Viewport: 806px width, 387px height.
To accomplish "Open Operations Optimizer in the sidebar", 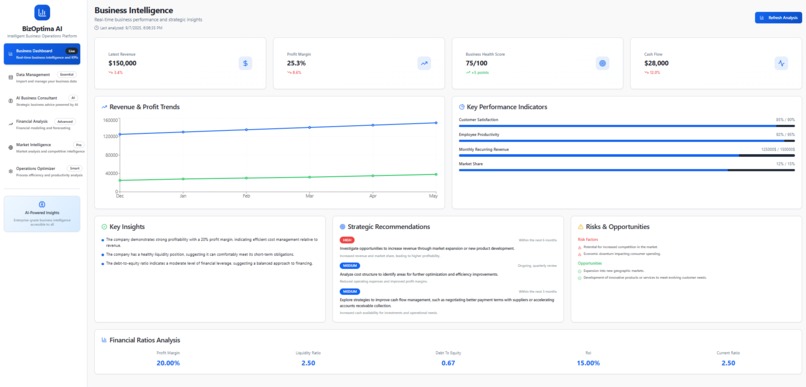I will [42, 171].
